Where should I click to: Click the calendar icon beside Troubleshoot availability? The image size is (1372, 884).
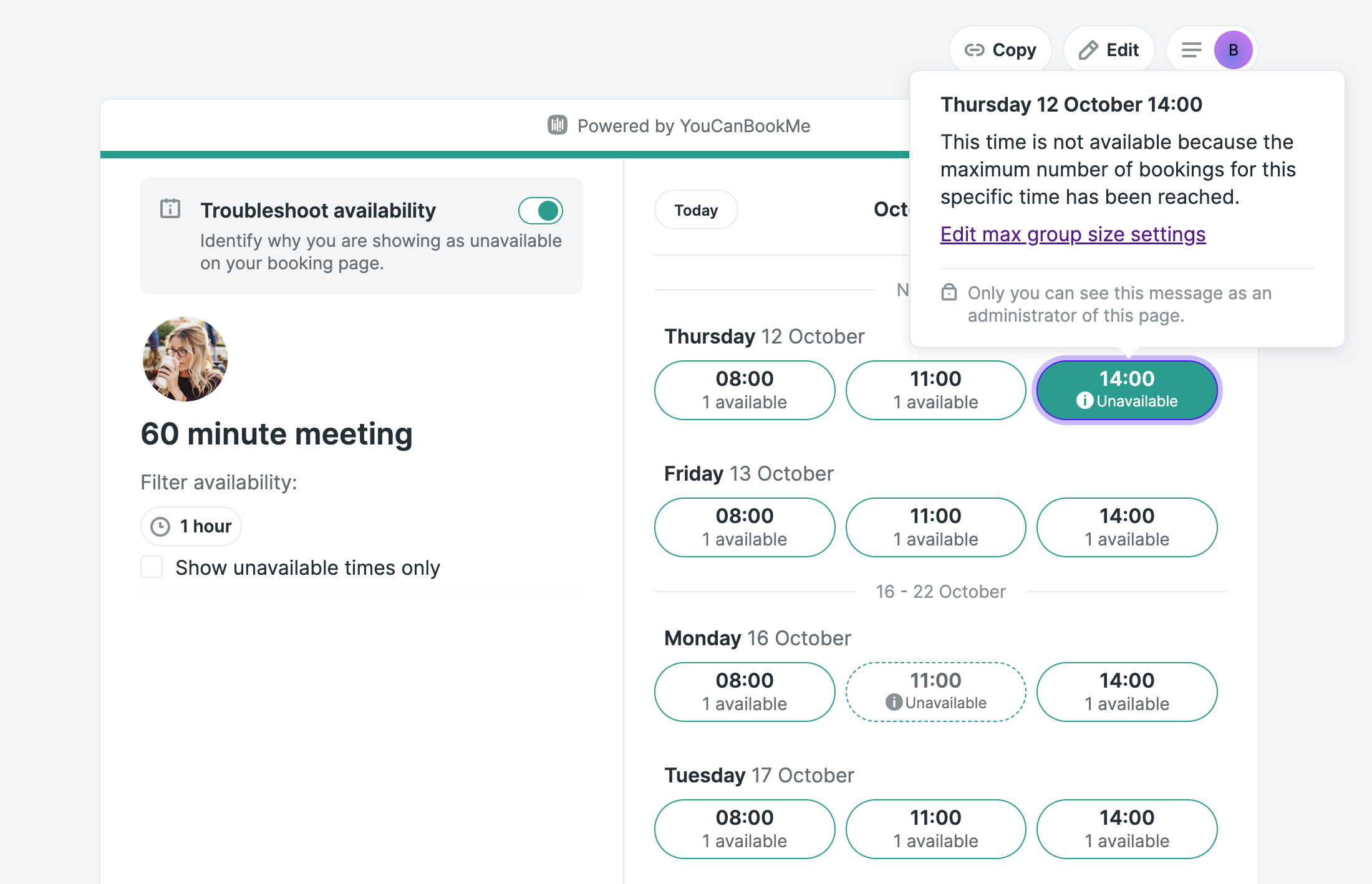(x=170, y=208)
